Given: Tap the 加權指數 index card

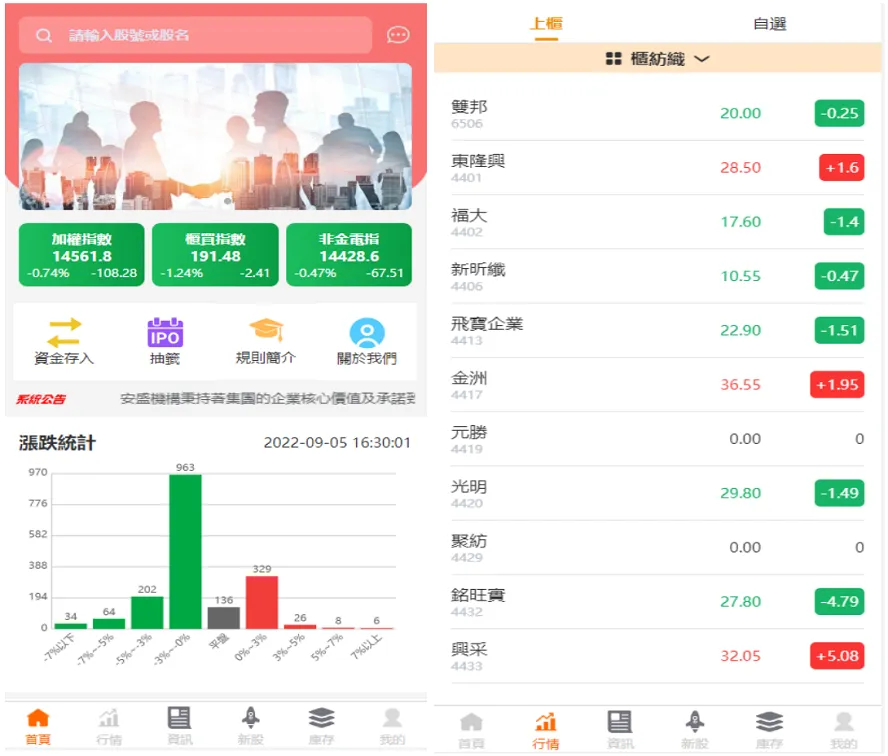Looking at the screenshot, I should pyautogui.click(x=81, y=255).
